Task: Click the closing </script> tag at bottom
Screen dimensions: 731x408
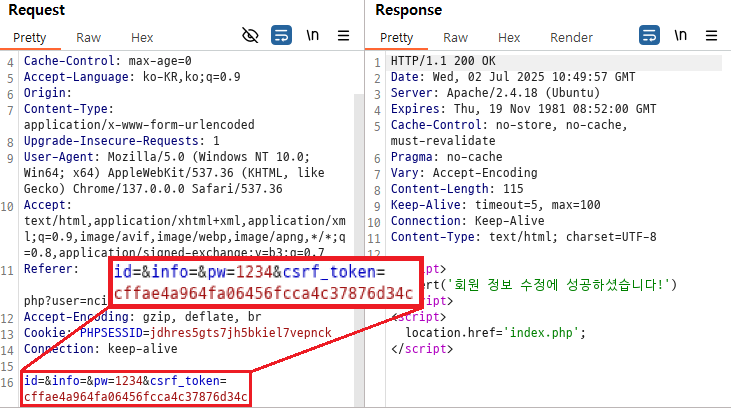Action: tap(422, 349)
